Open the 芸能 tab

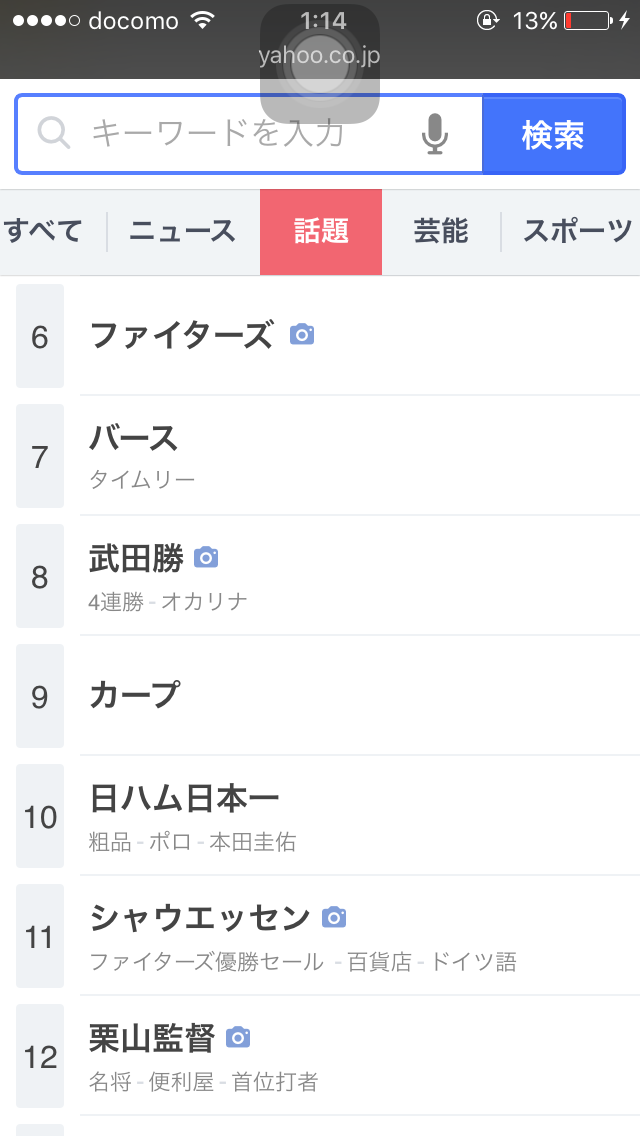pos(441,231)
